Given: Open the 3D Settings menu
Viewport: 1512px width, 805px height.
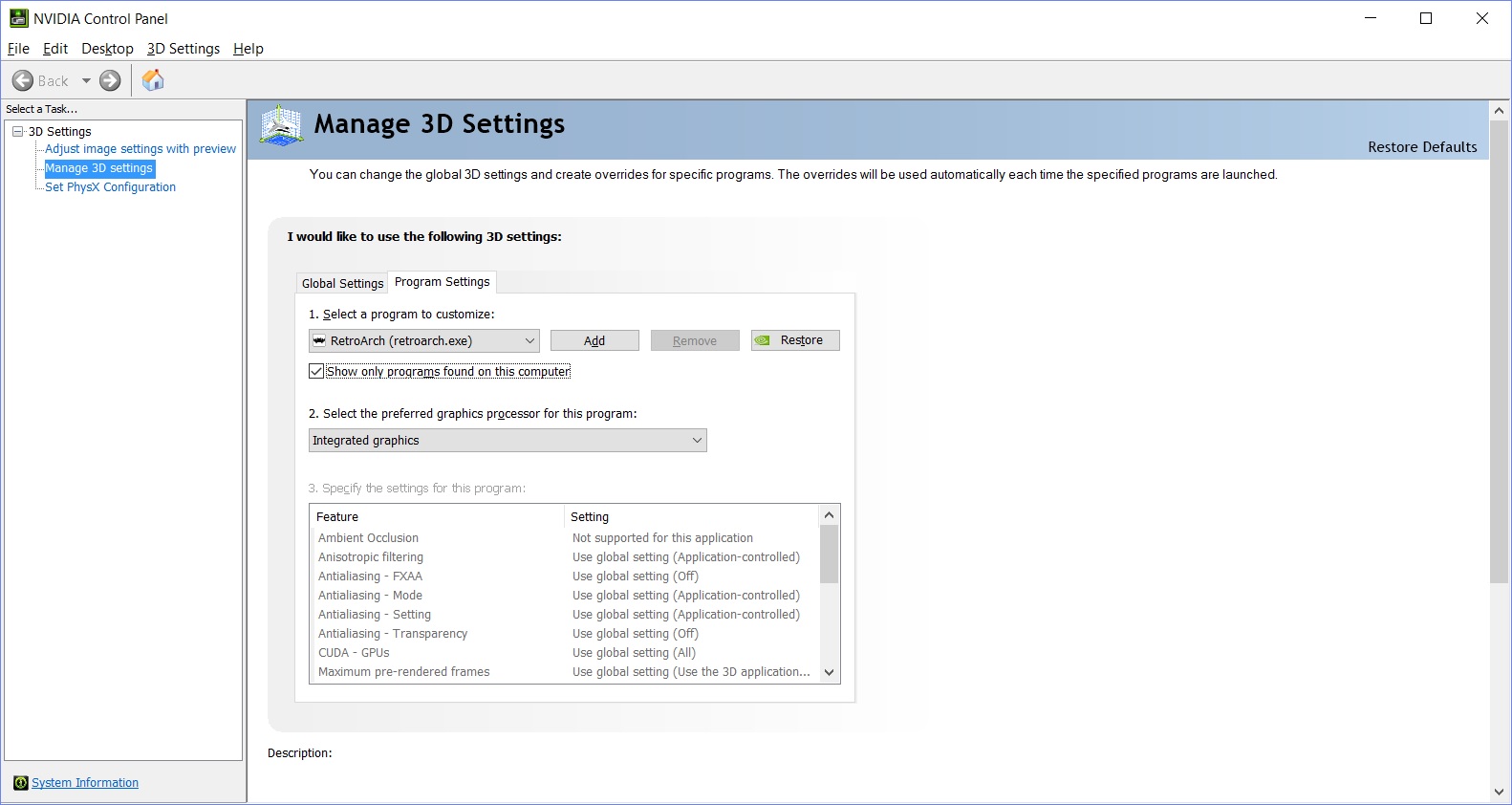Looking at the screenshot, I should (184, 49).
